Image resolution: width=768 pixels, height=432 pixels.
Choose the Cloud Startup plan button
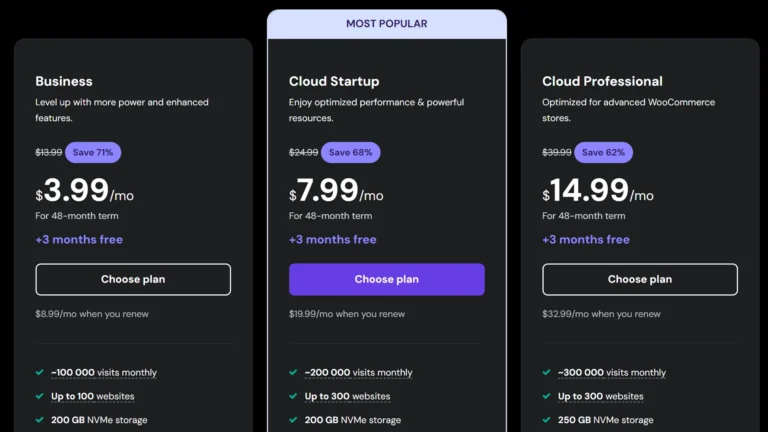tap(386, 279)
